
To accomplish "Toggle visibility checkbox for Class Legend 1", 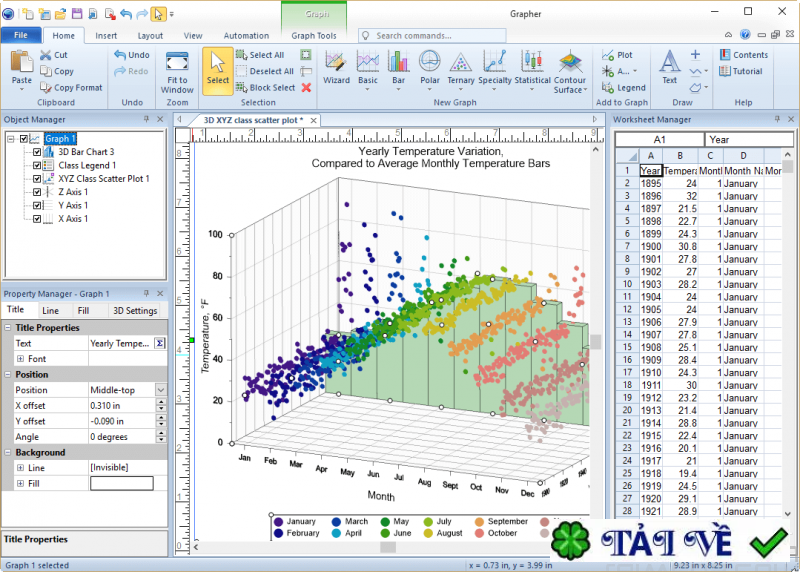I will (37, 165).
